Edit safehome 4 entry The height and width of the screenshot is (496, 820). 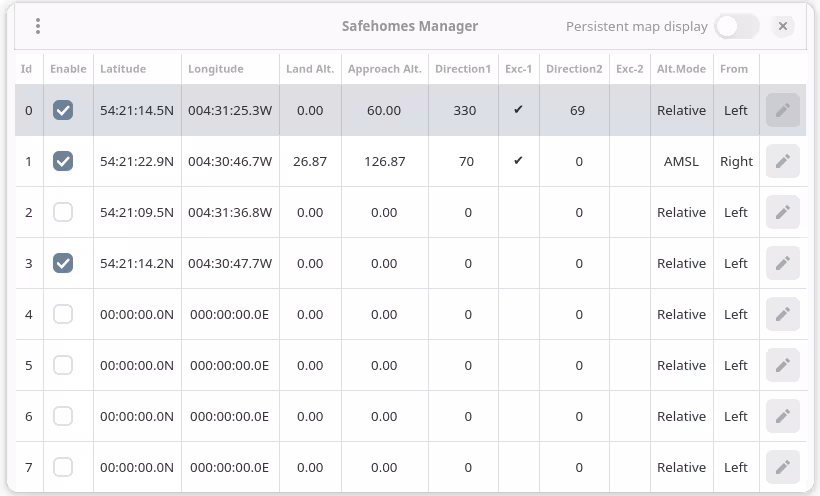point(782,314)
